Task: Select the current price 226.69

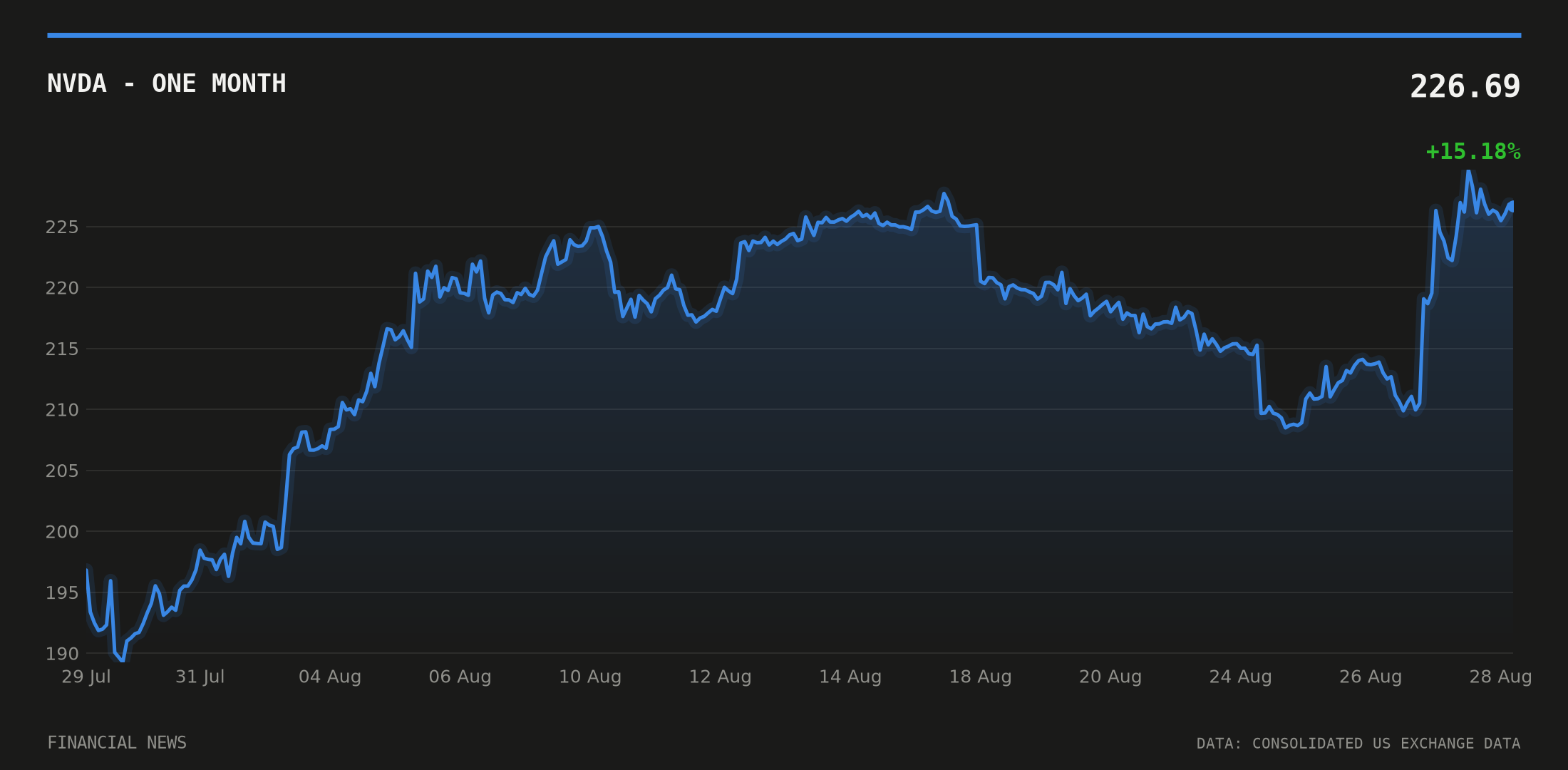Action: pyautogui.click(x=1465, y=86)
